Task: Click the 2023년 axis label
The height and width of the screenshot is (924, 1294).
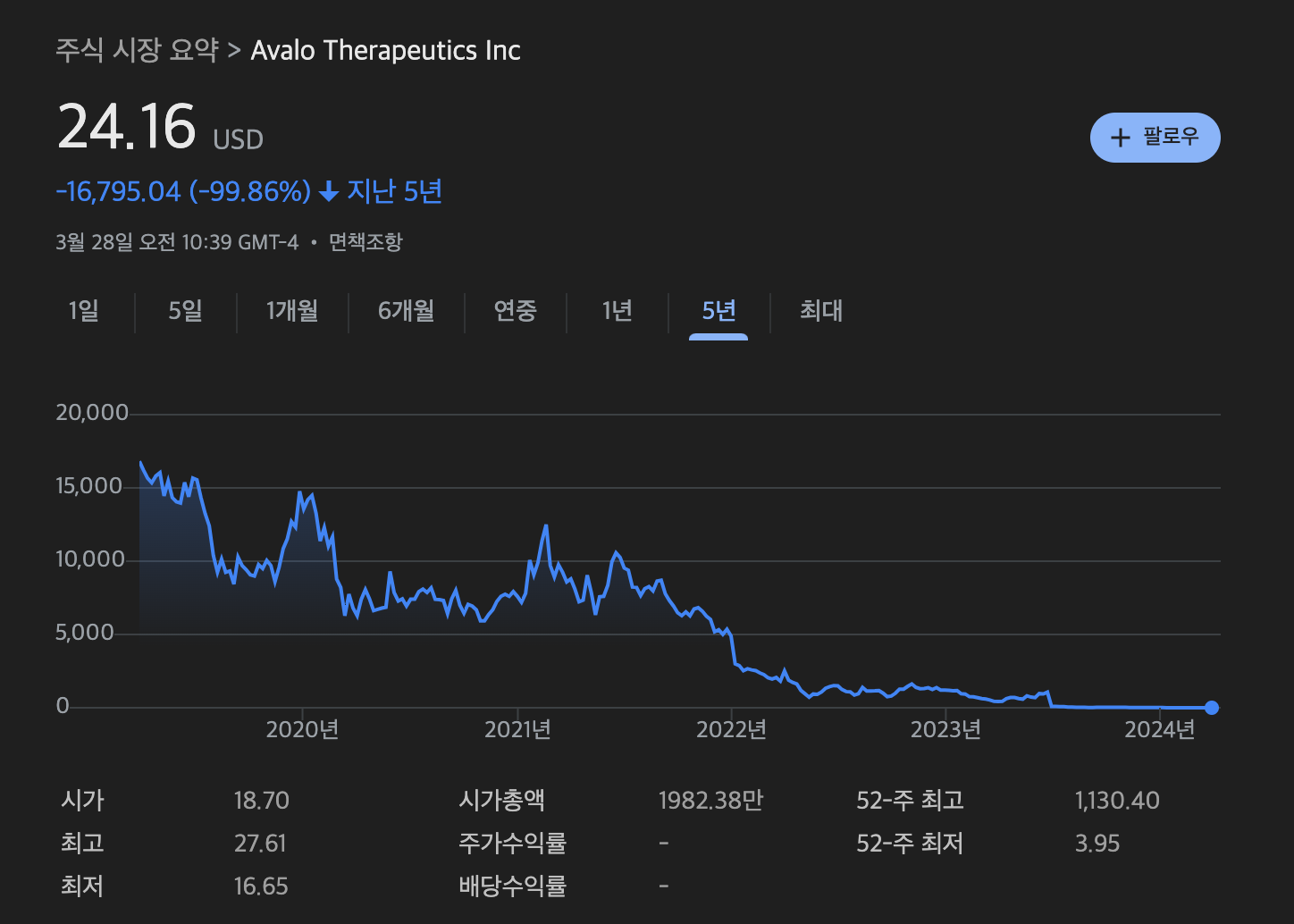Action: coord(945,730)
